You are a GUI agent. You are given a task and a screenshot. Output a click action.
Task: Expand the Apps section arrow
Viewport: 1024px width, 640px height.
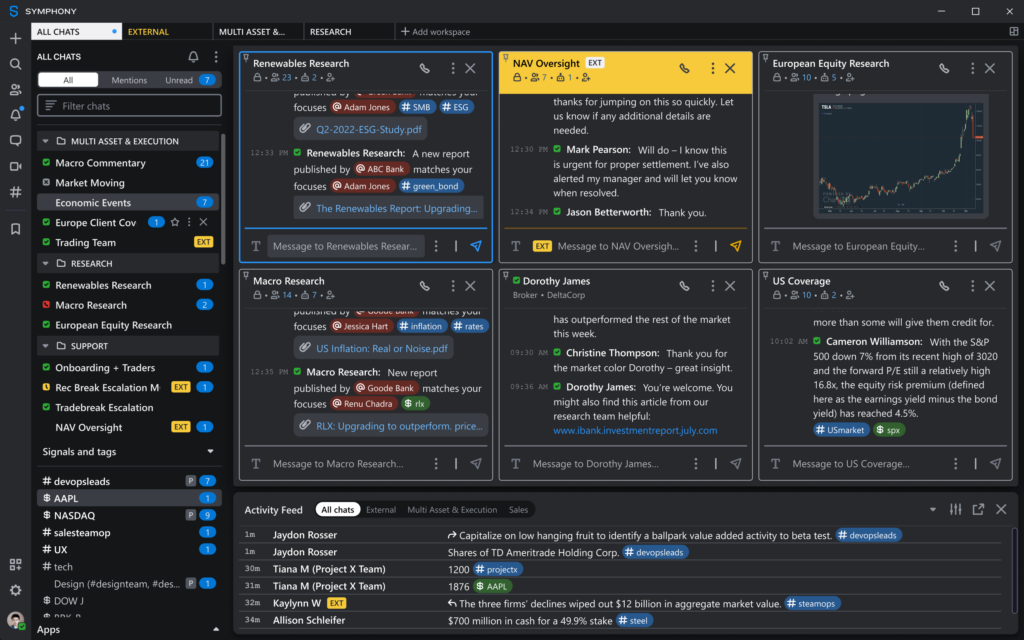click(216, 630)
